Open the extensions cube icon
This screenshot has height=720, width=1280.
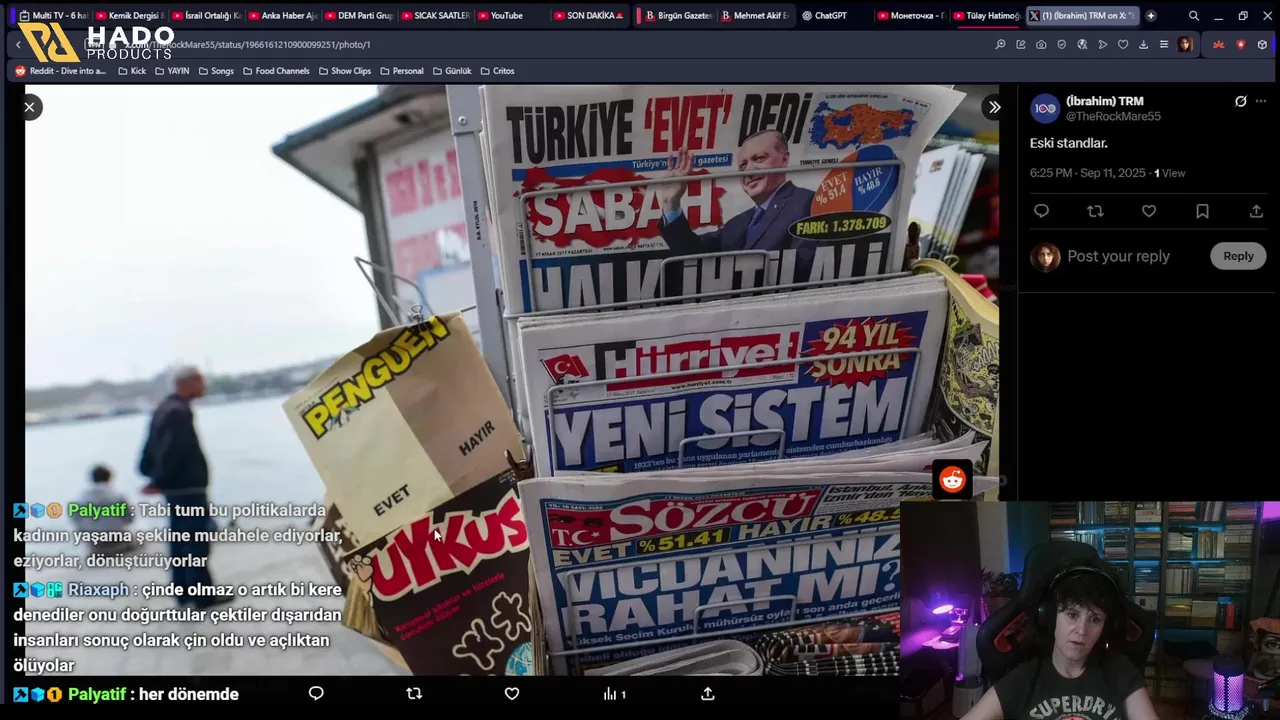coord(1262,44)
